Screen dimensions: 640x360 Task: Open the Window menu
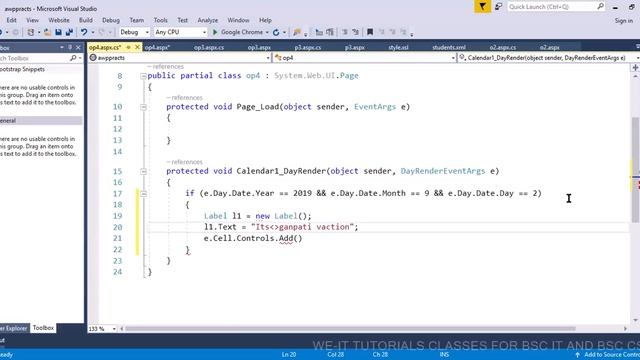(x=238, y=20)
